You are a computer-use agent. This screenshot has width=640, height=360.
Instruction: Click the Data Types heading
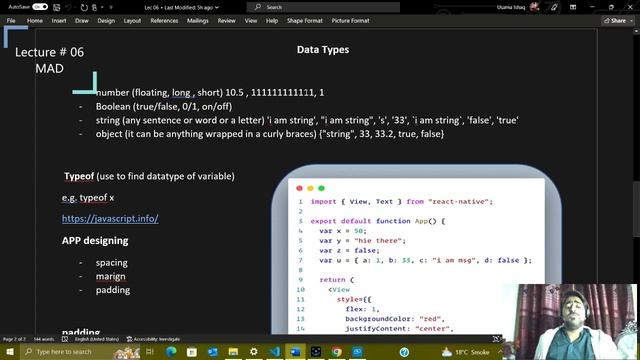[323, 49]
